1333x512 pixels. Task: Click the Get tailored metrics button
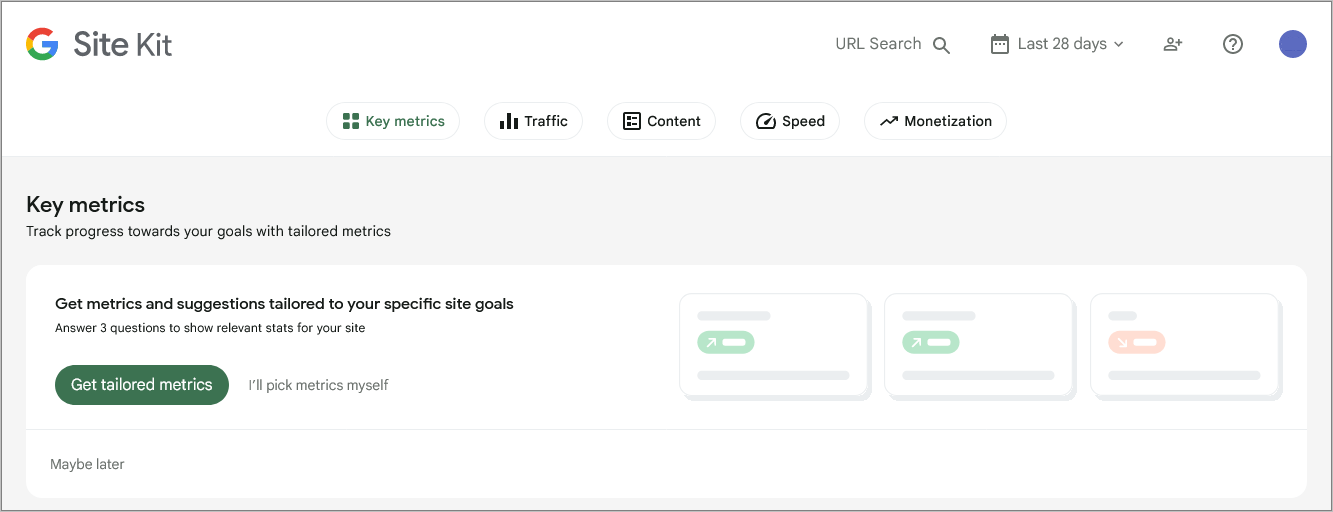(x=142, y=385)
